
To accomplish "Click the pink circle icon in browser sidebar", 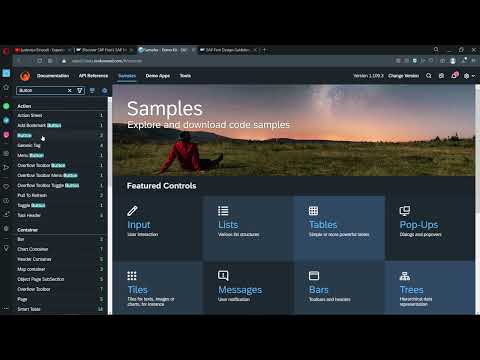I will coord(6,135).
